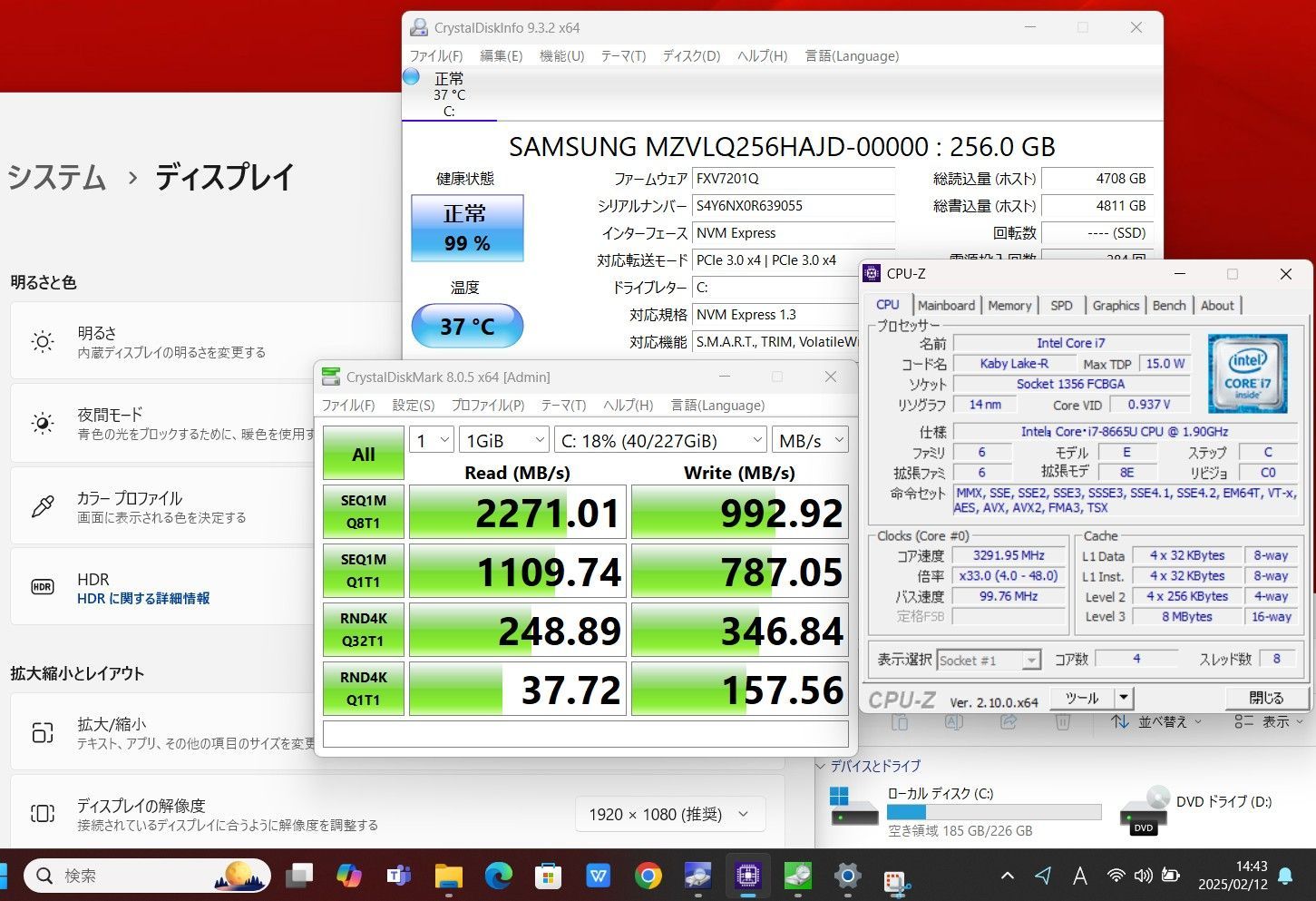The height and width of the screenshot is (901, 1316).
Task: Click the CPU-Z title bar app icon
Action: coord(872,273)
